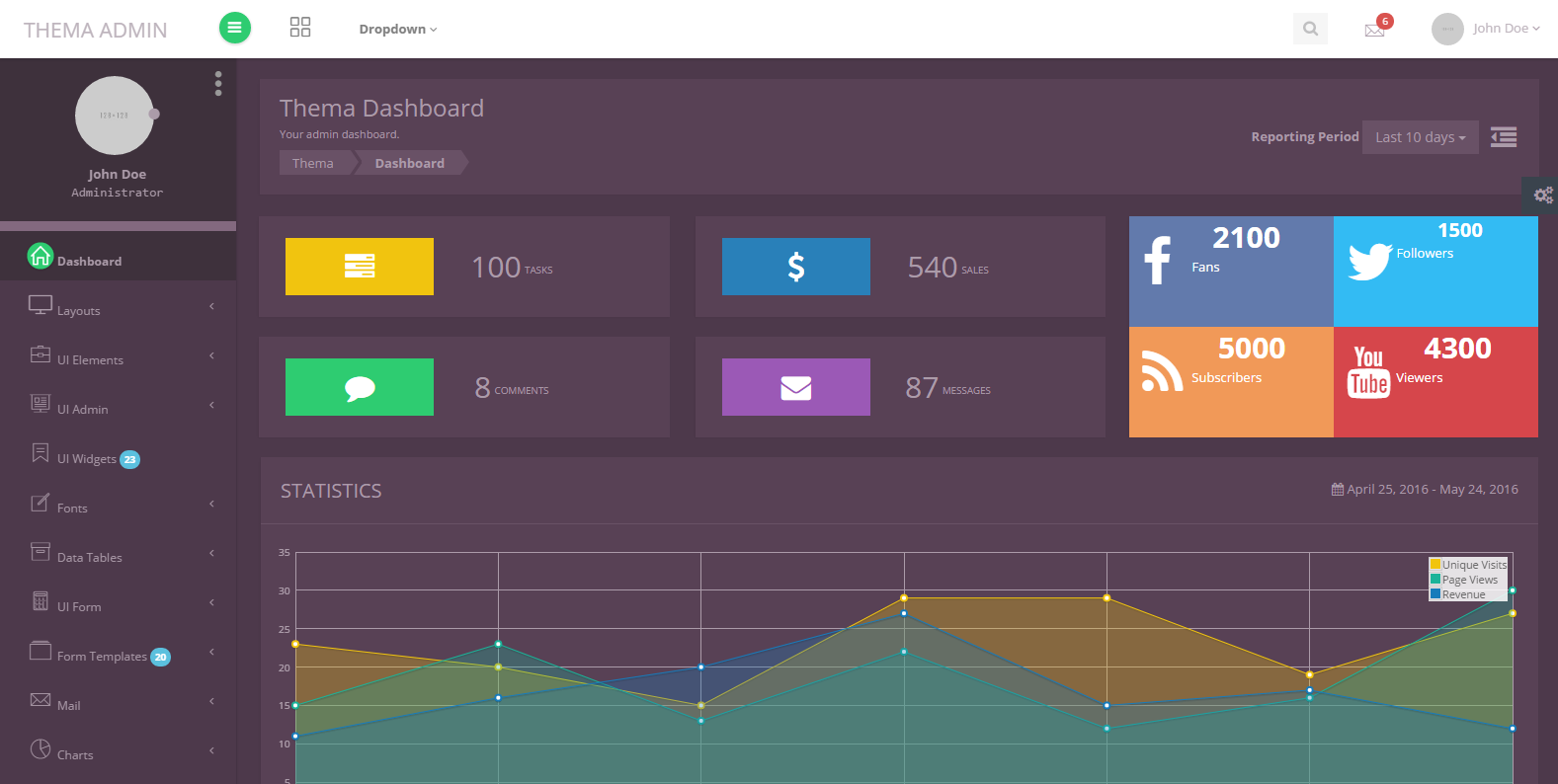1558x784 pixels.
Task: Click the YouTube Viewers tile
Action: coord(1435,382)
